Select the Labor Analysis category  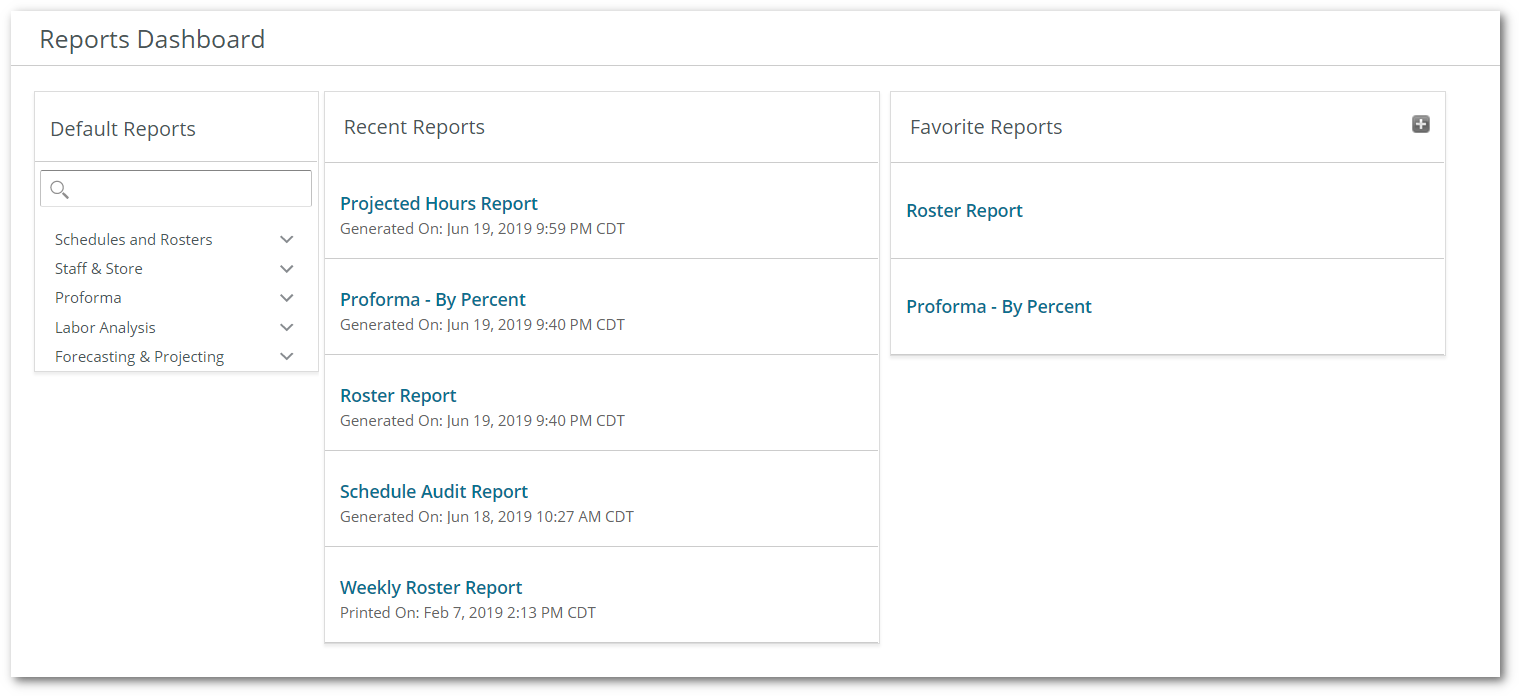point(105,328)
